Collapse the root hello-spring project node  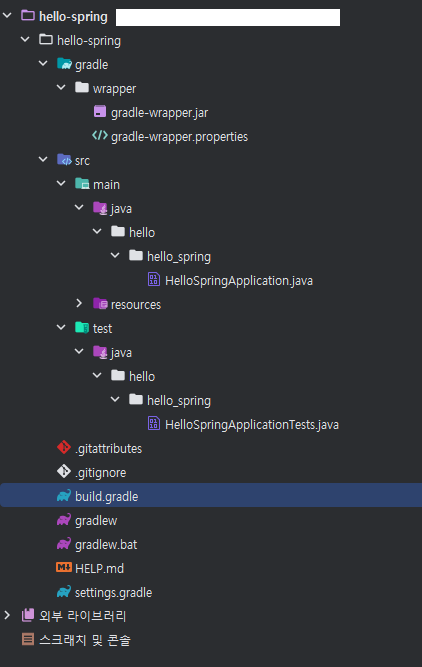[7, 16]
